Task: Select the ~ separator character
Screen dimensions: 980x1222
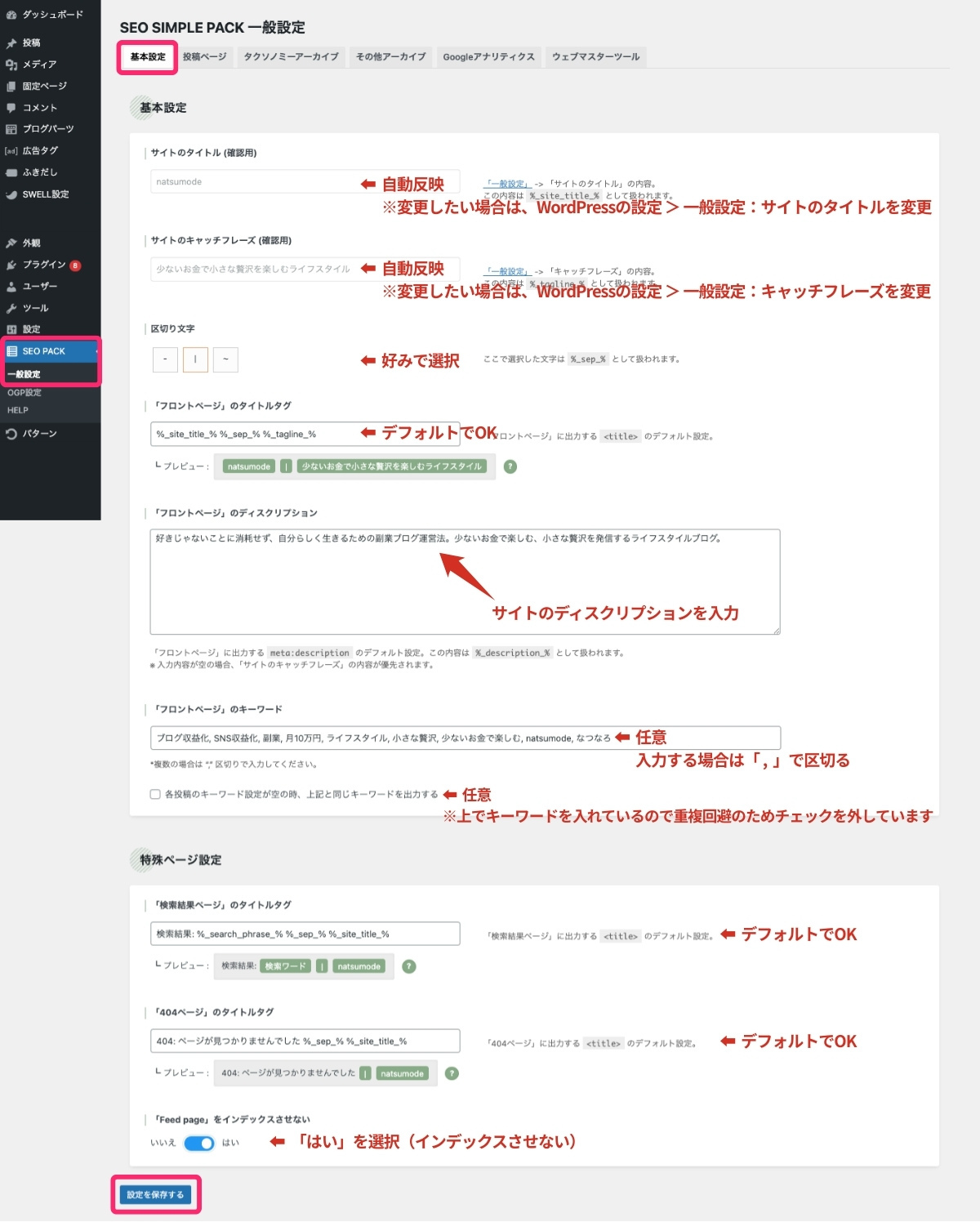Action: click(x=225, y=359)
